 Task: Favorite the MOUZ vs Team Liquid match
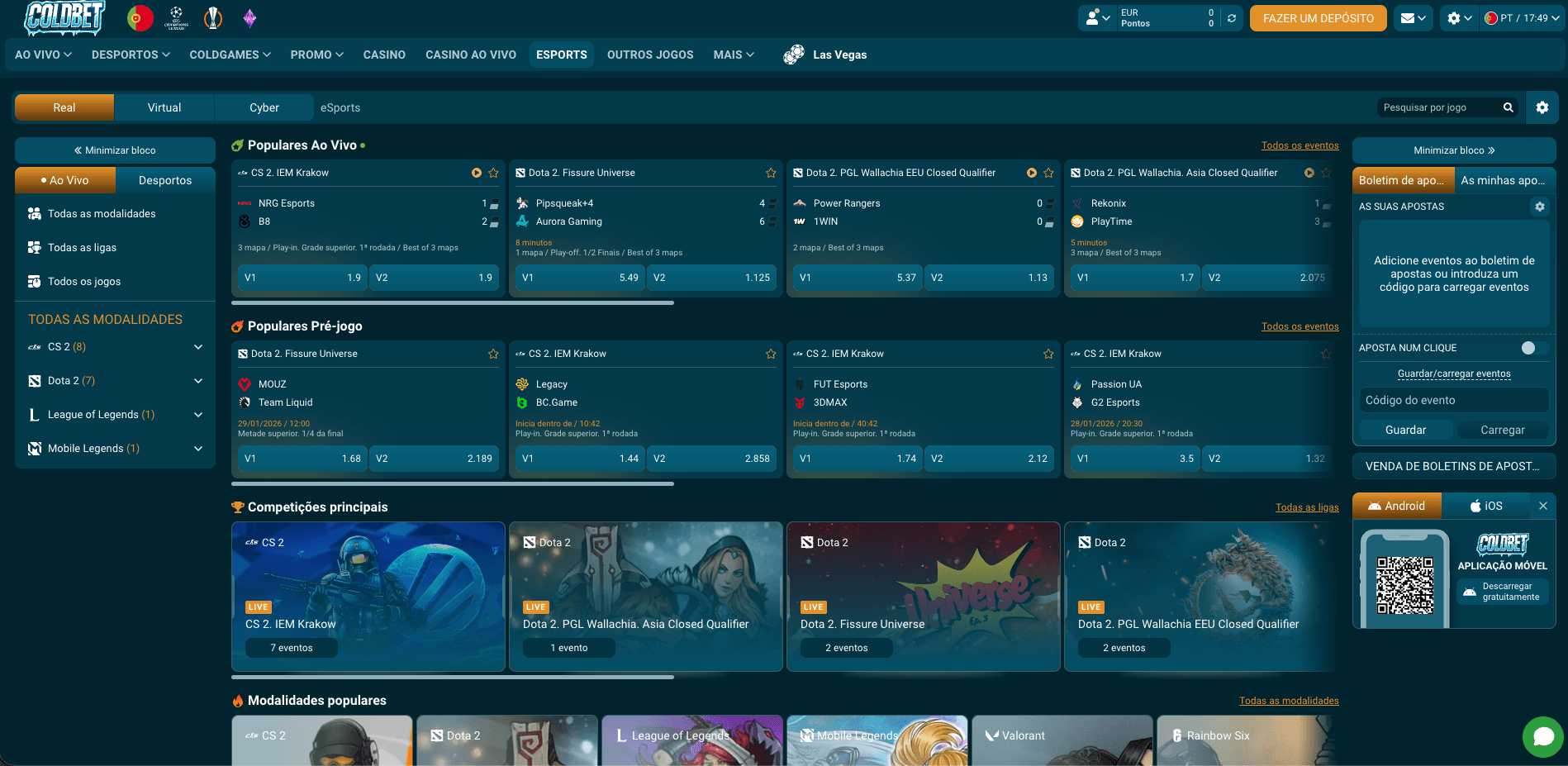coord(493,354)
